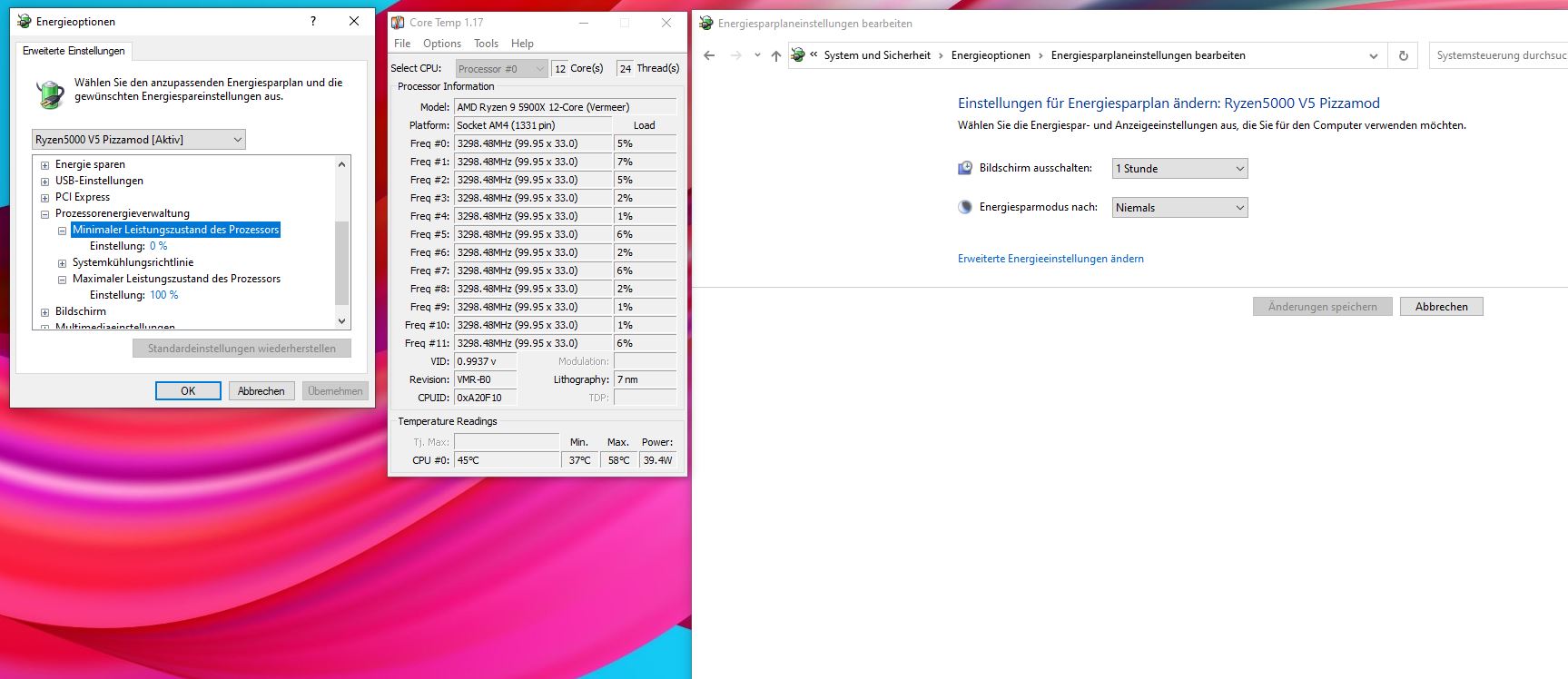1568x679 pixels.
Task: Click the Energieoptionen help question mark button
Action: point(313,21)
